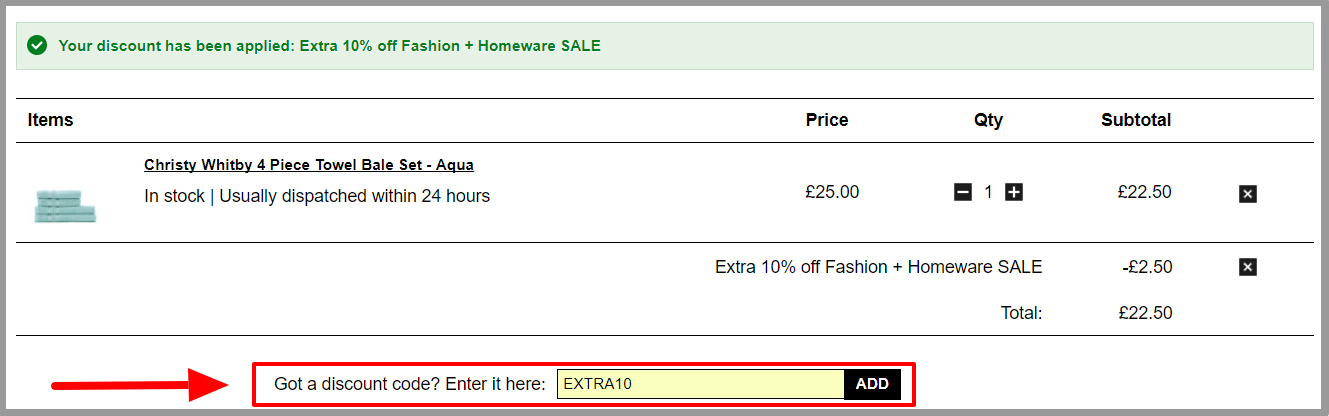
Task: Increase towel set quantity with plus icon
Action: coord(1014,192)
